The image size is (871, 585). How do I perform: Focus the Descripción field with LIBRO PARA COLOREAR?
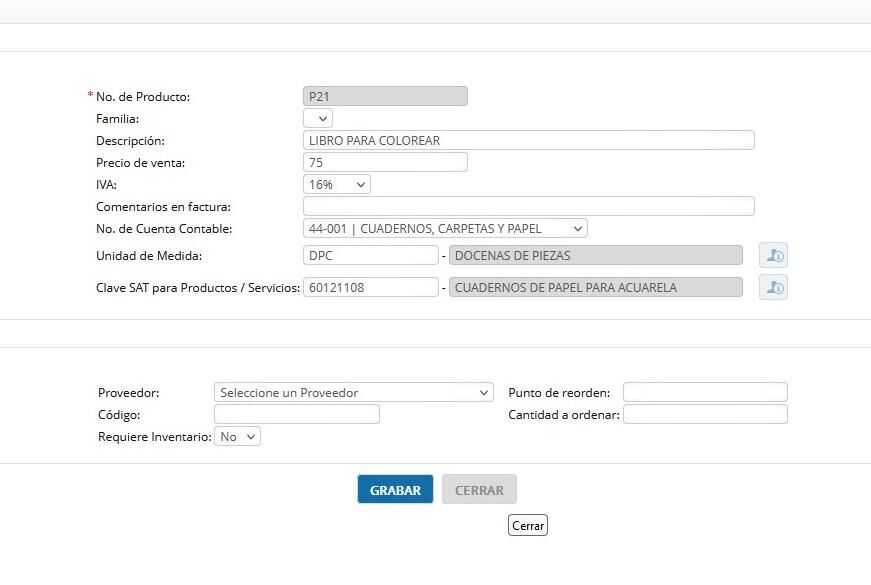tap(529, 141)
